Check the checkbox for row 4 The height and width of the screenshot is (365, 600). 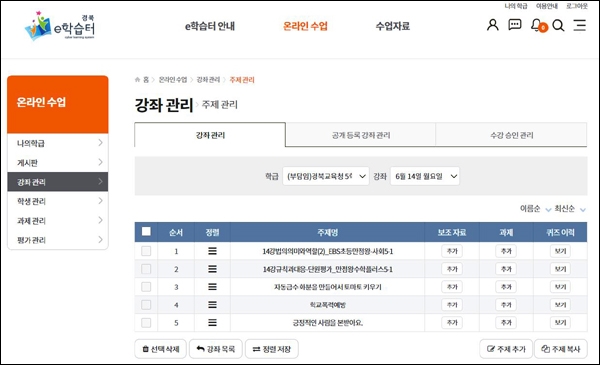pyautogui.click(x=146, y=305)
